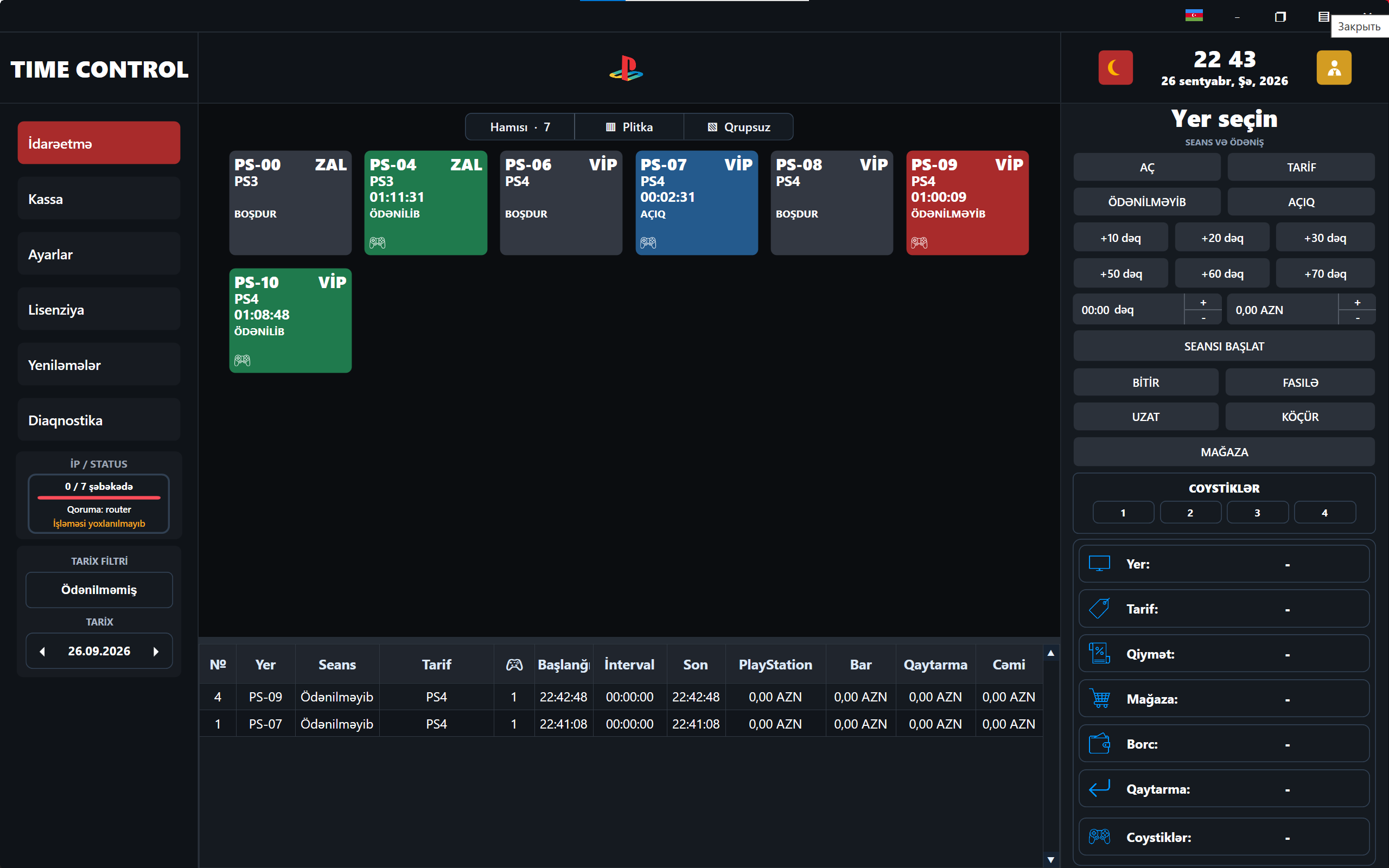The image size is (1389, 868).
Task: Click the return arrow icon beside Qaytarma
Action: coord(1099,789)
